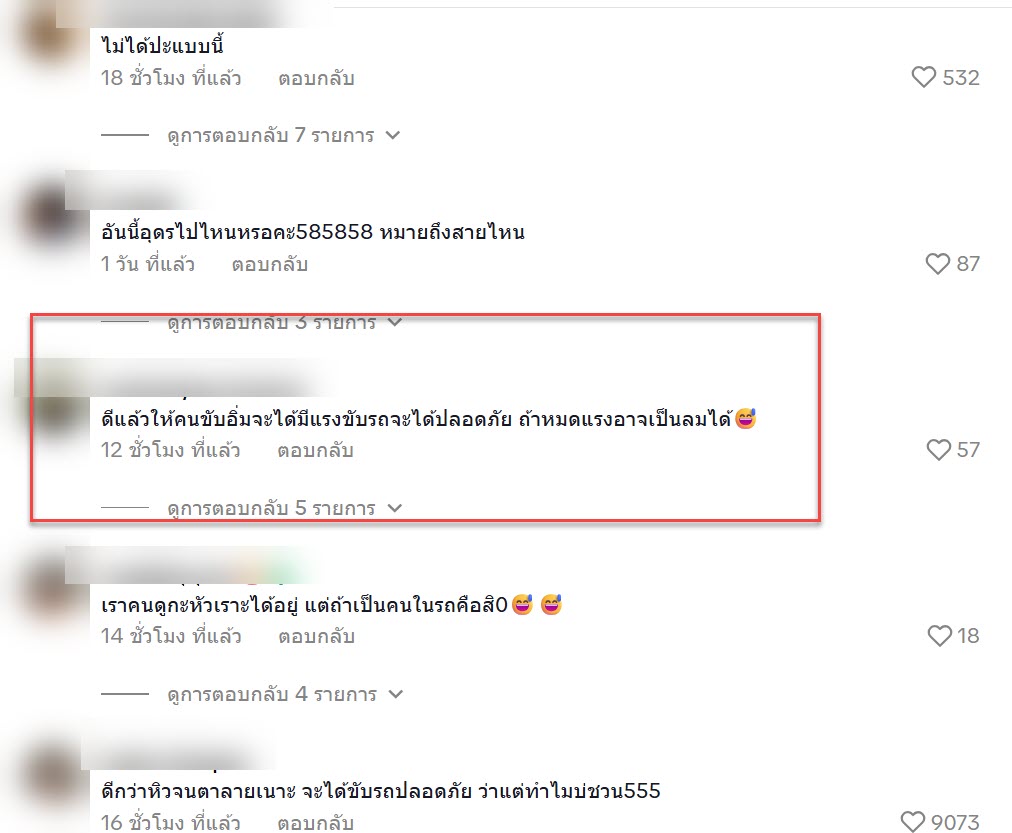The image size is (1012, 833).
Task: Like the comment with 532 likes
Action: [x=924, y=77]
